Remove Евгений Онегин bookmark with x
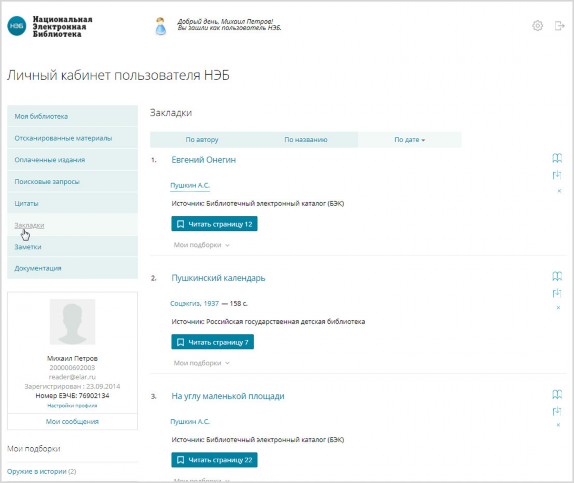Viewport: 574px width, 483px height. [559, 190]
